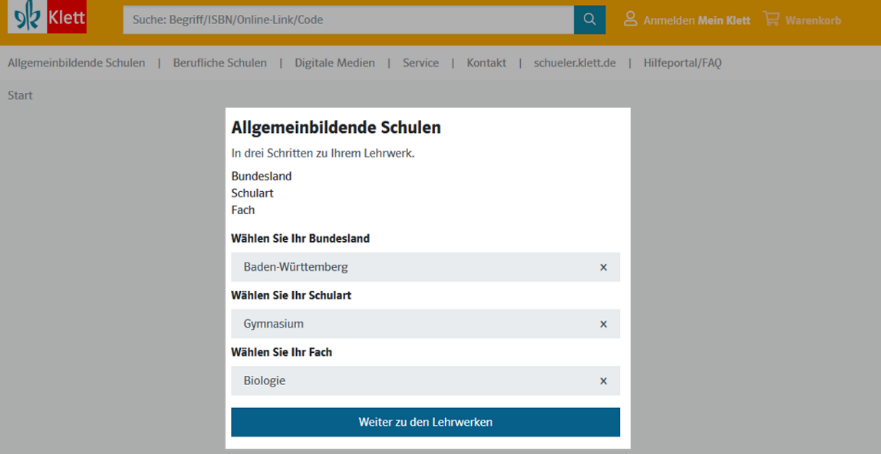Click the user account icon

(x=630, y=19)
